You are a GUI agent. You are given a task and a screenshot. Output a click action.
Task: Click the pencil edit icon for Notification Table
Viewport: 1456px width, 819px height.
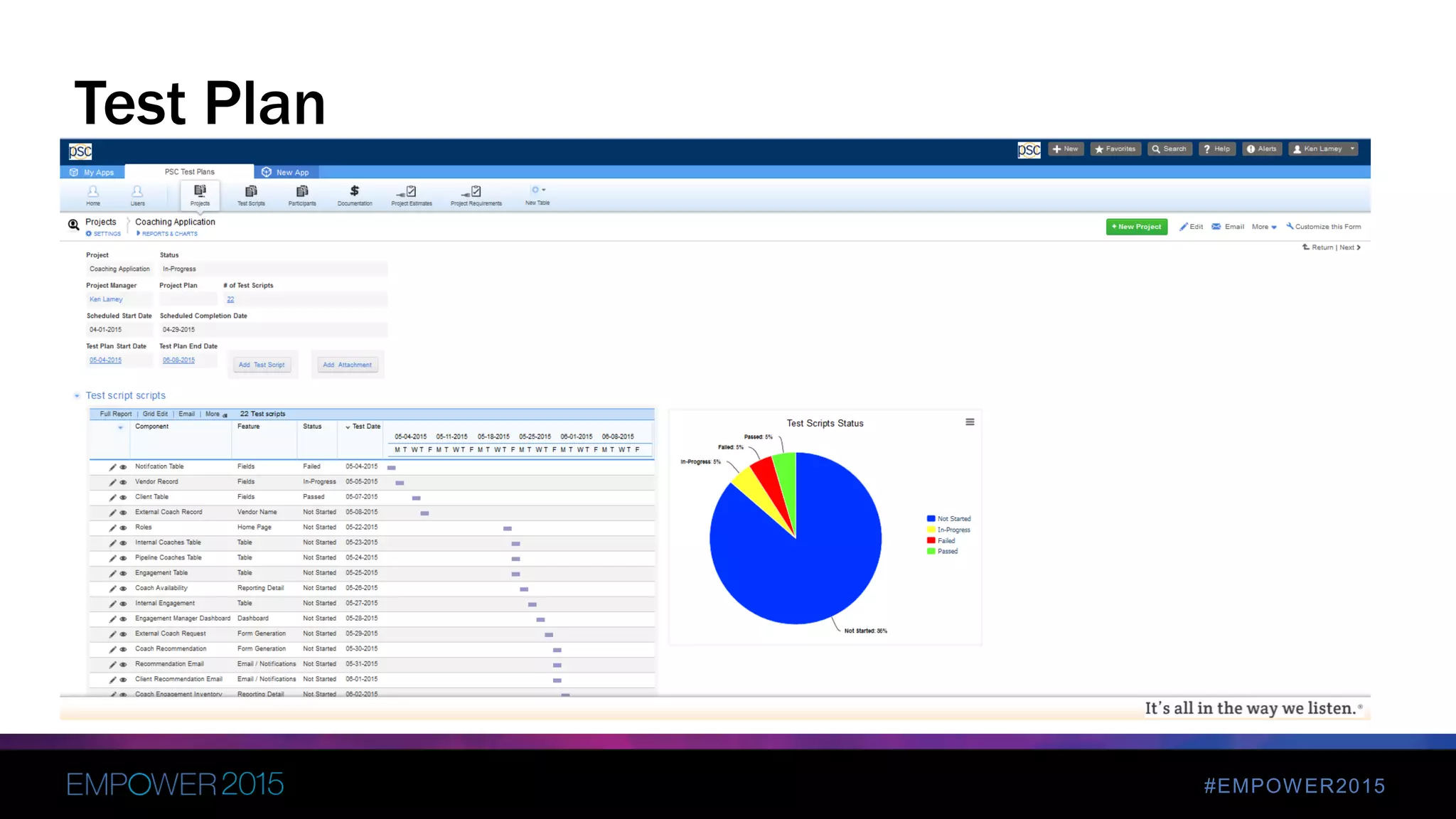pyautogui.click(x=112, y=467)
